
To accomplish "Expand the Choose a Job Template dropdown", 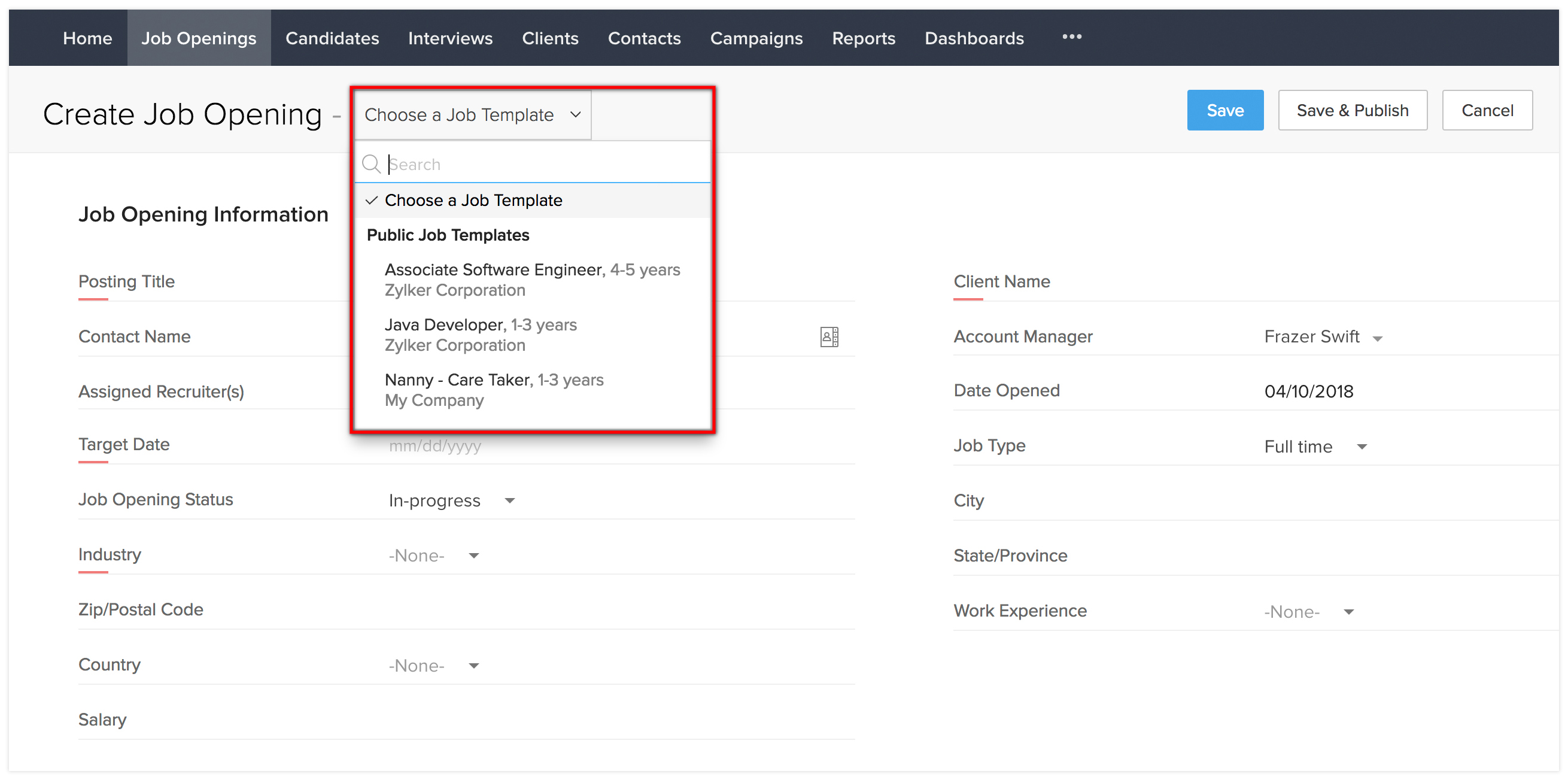I will tap(472, 114).
